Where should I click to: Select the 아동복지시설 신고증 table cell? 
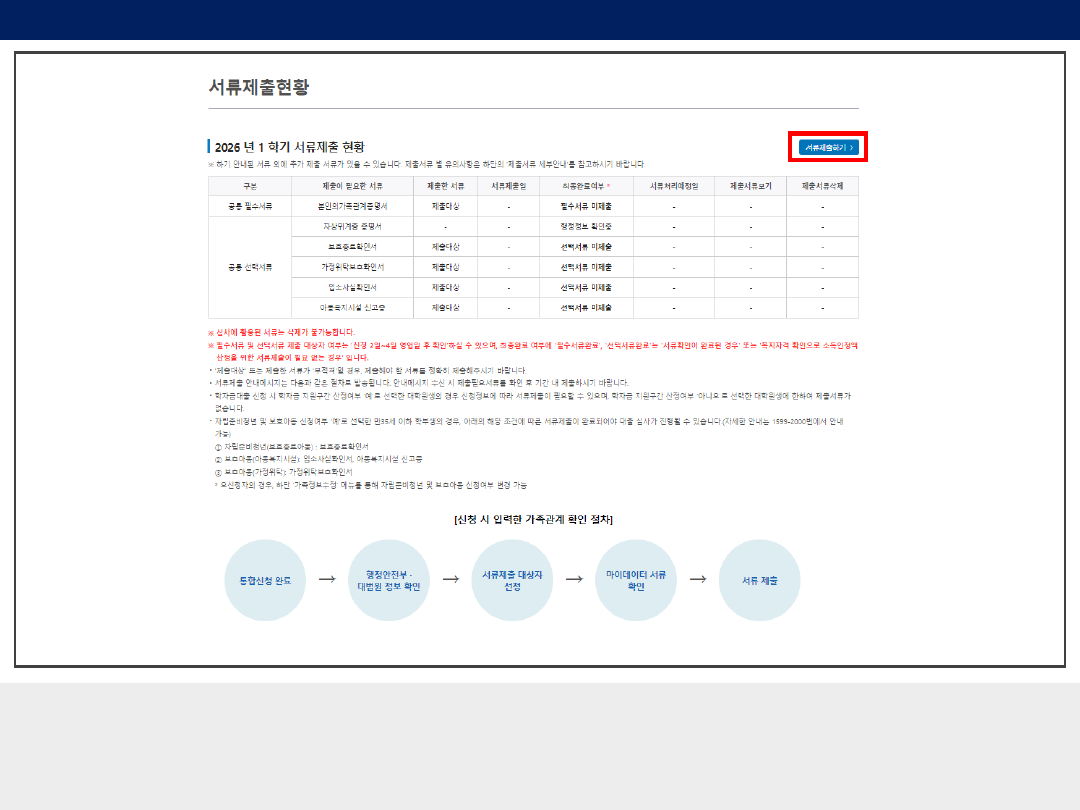tap(352, 308)
